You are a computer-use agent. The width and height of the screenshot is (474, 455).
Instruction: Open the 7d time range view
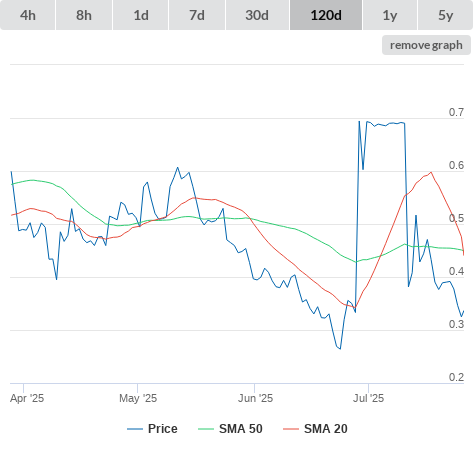pyautogui.click(x=197, y=15)
